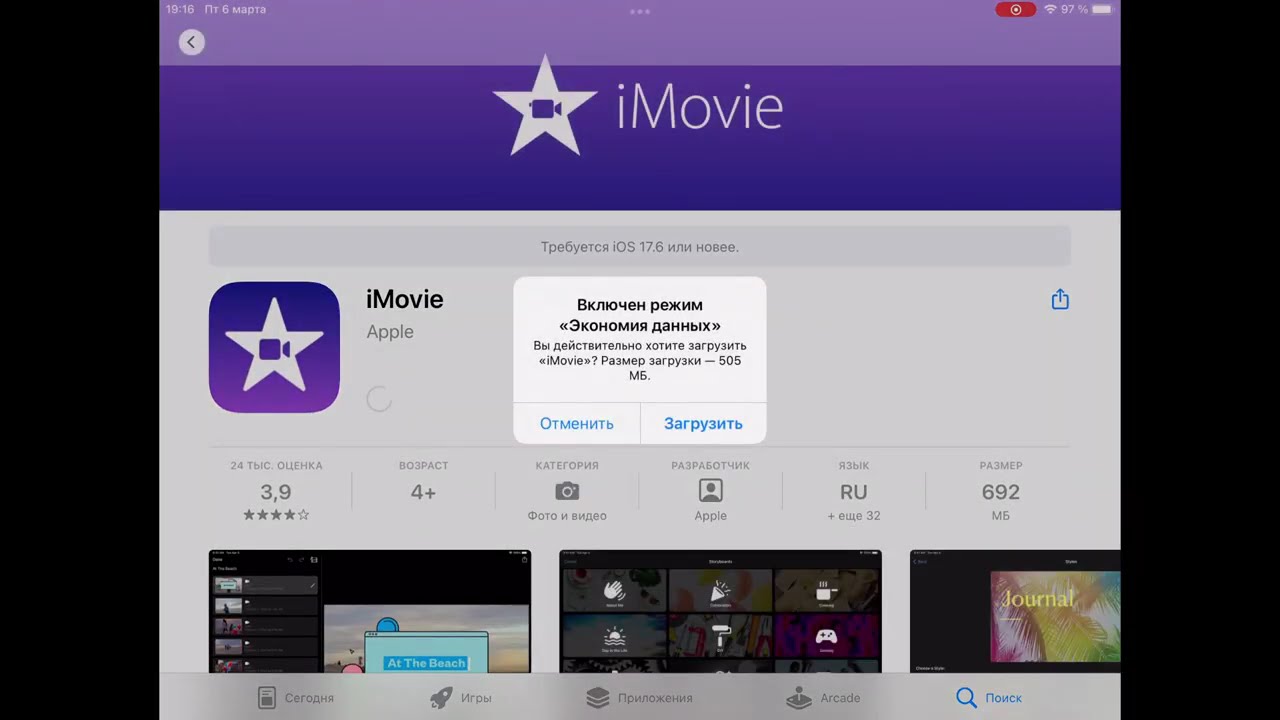This screenshot has height=720, width=1280.
Task: Tap the camera category icon
Action: (567, 491)
